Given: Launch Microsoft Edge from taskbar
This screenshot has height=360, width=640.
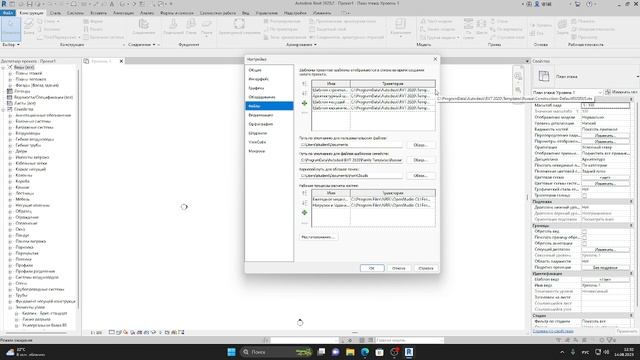Looking at the screenshot, I should click(x=365, y=352).
